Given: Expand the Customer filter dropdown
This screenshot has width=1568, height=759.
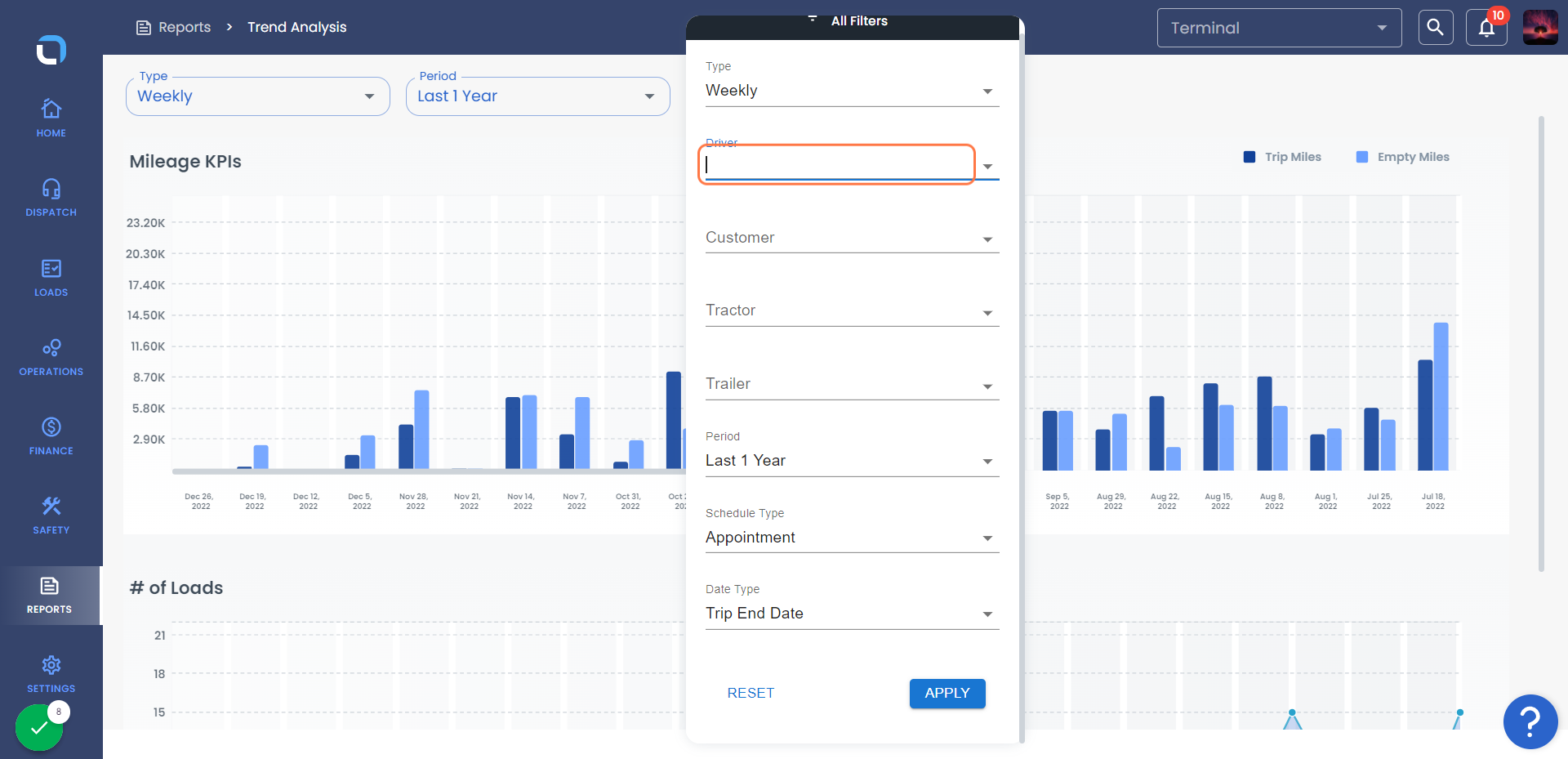Looking at the screenshot, I should (852, 239).
